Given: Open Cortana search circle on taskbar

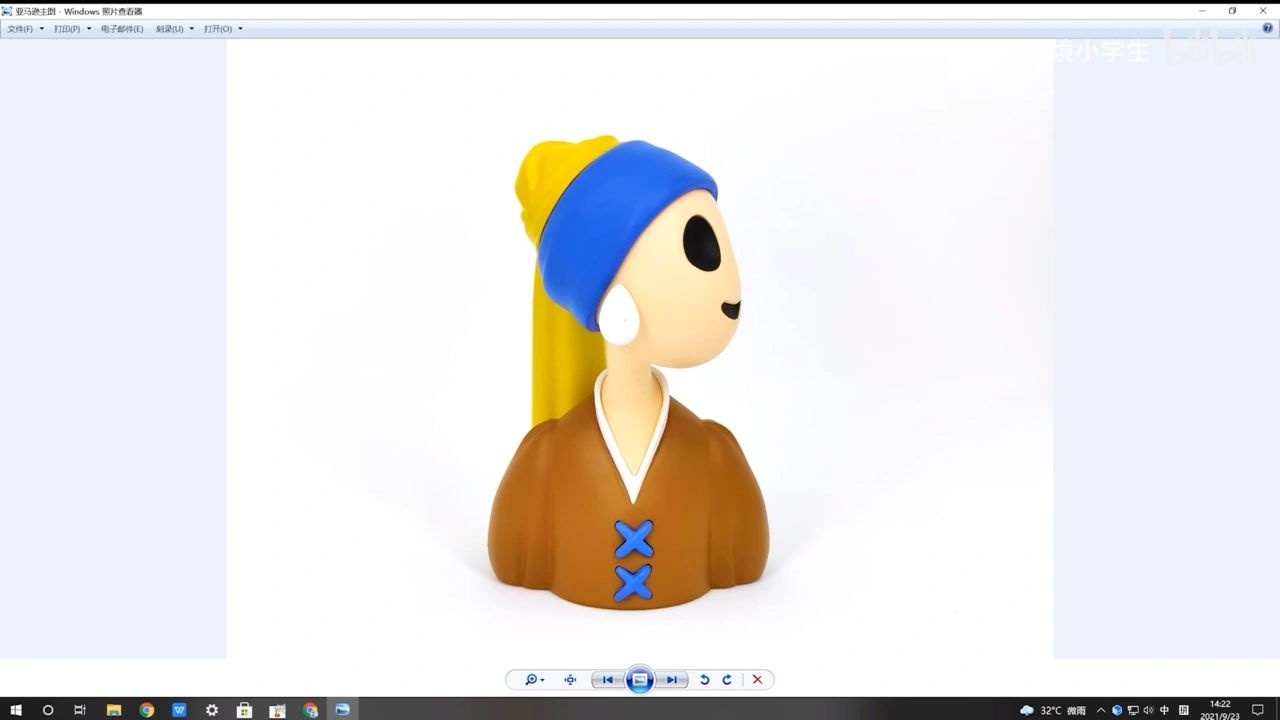Looking at the screenshot, I should [48, 710].
